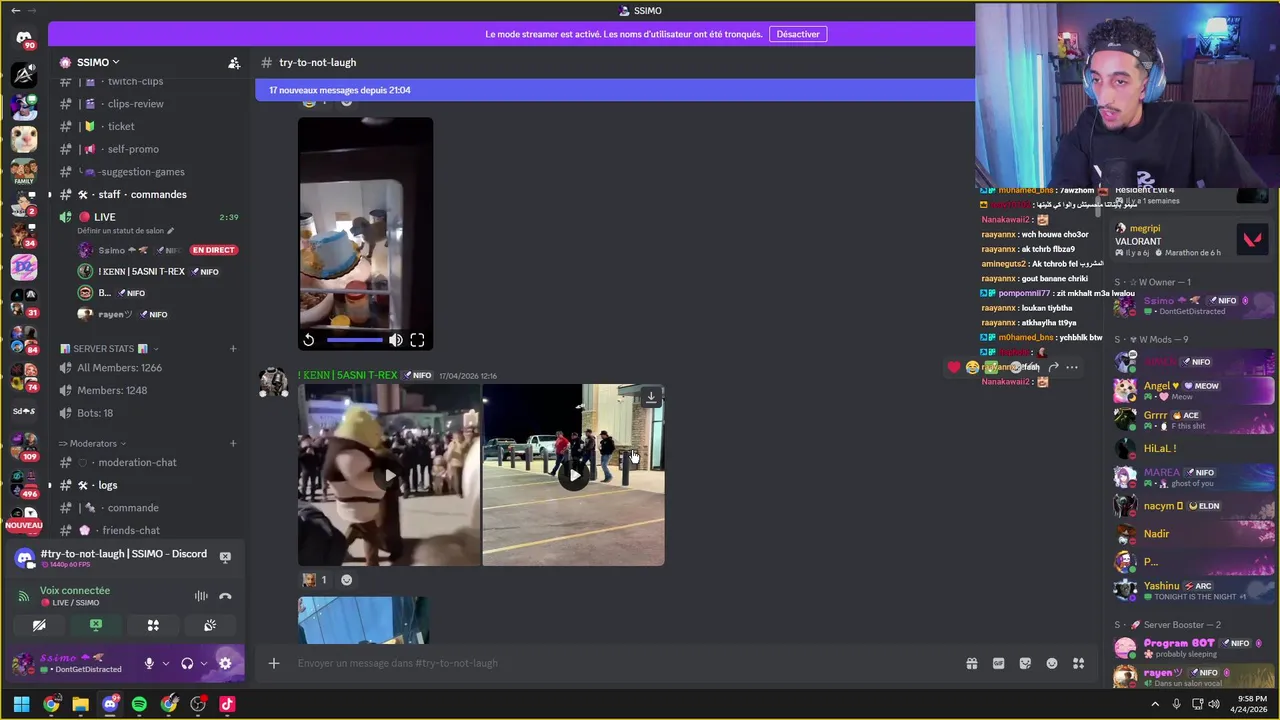1280x720 pixels.
Task: Open the sticker picker
Action: point(1025,663)
